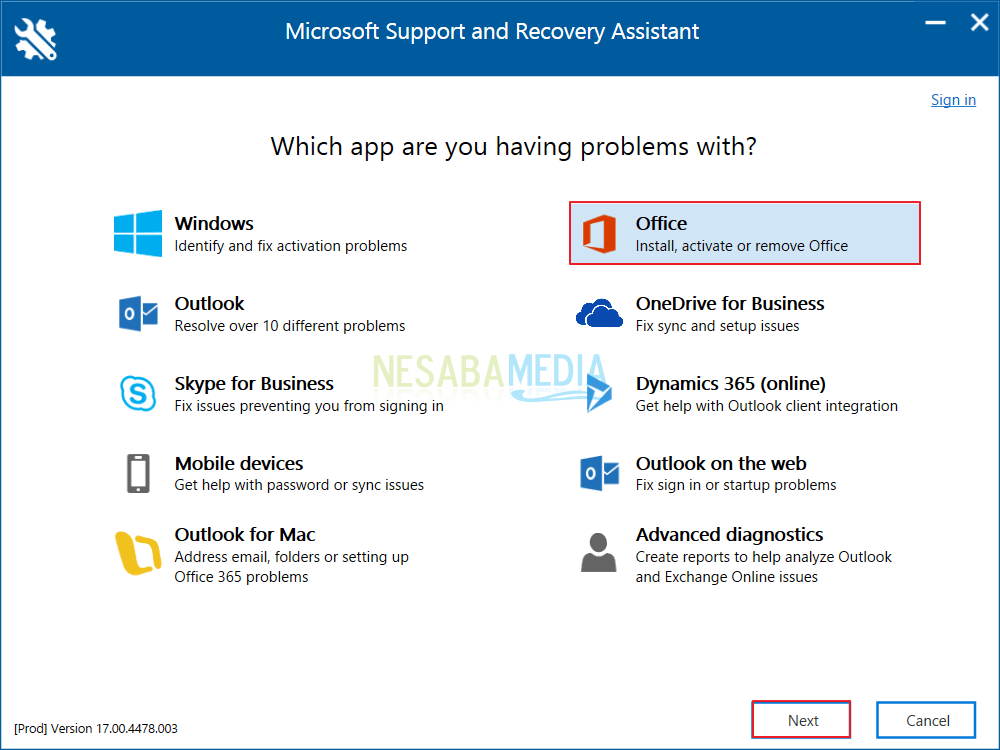The image size is (1000, 750).
Task: Pick the Skype for Business icon
Action: tap(138, 393)
